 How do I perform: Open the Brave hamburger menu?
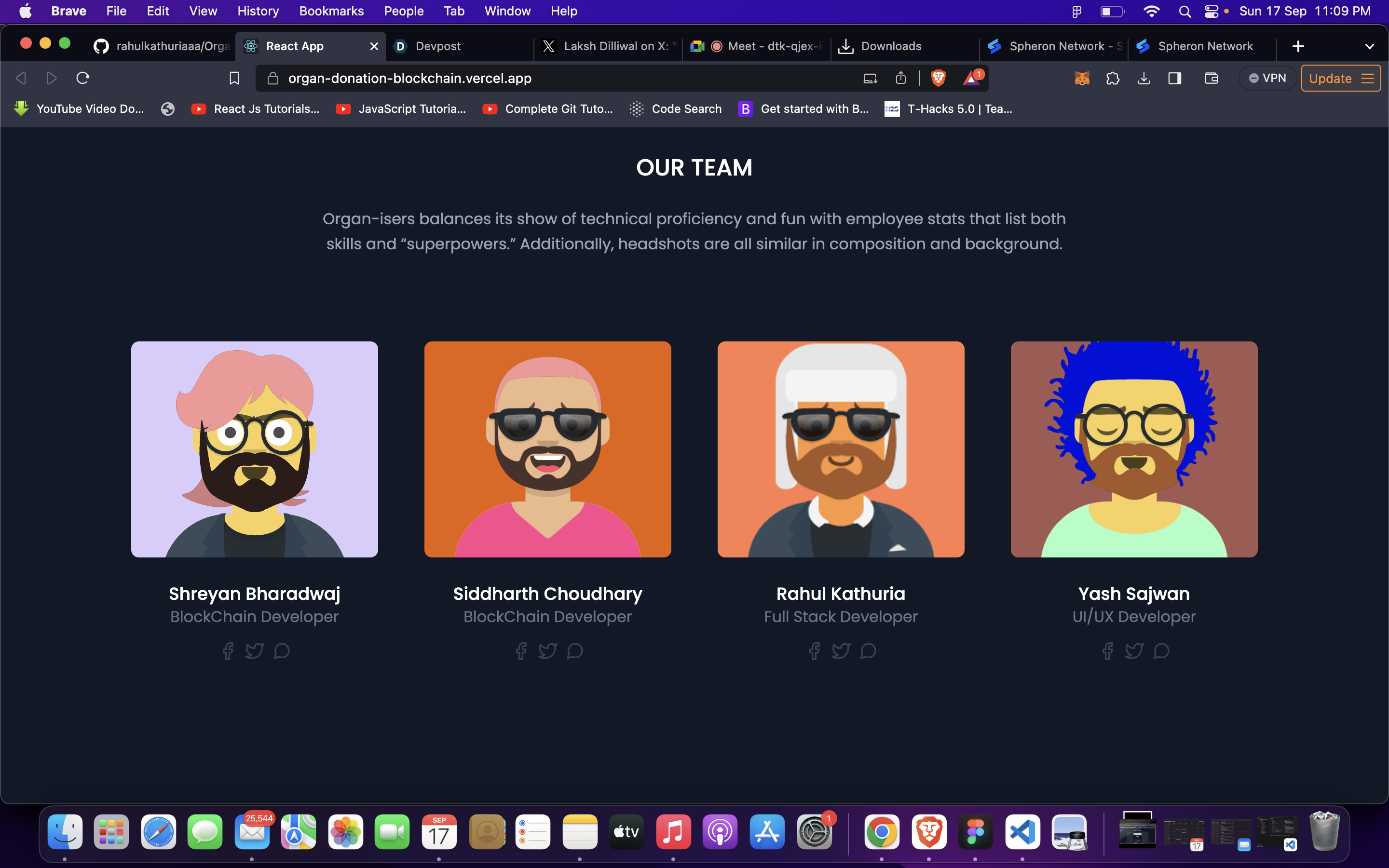[1368, 78]
